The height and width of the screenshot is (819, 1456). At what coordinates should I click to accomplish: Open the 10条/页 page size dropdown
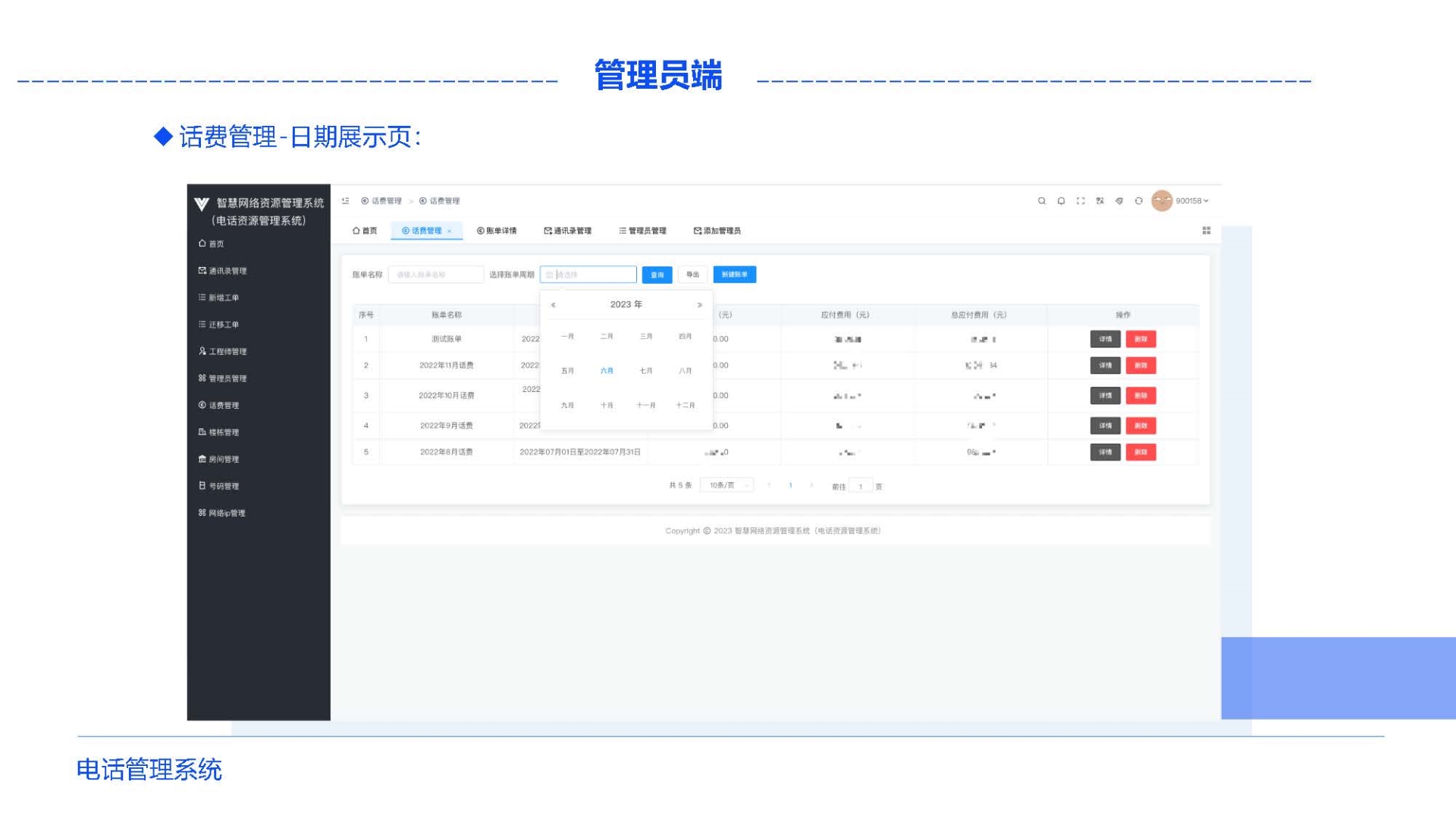(726, 485)
